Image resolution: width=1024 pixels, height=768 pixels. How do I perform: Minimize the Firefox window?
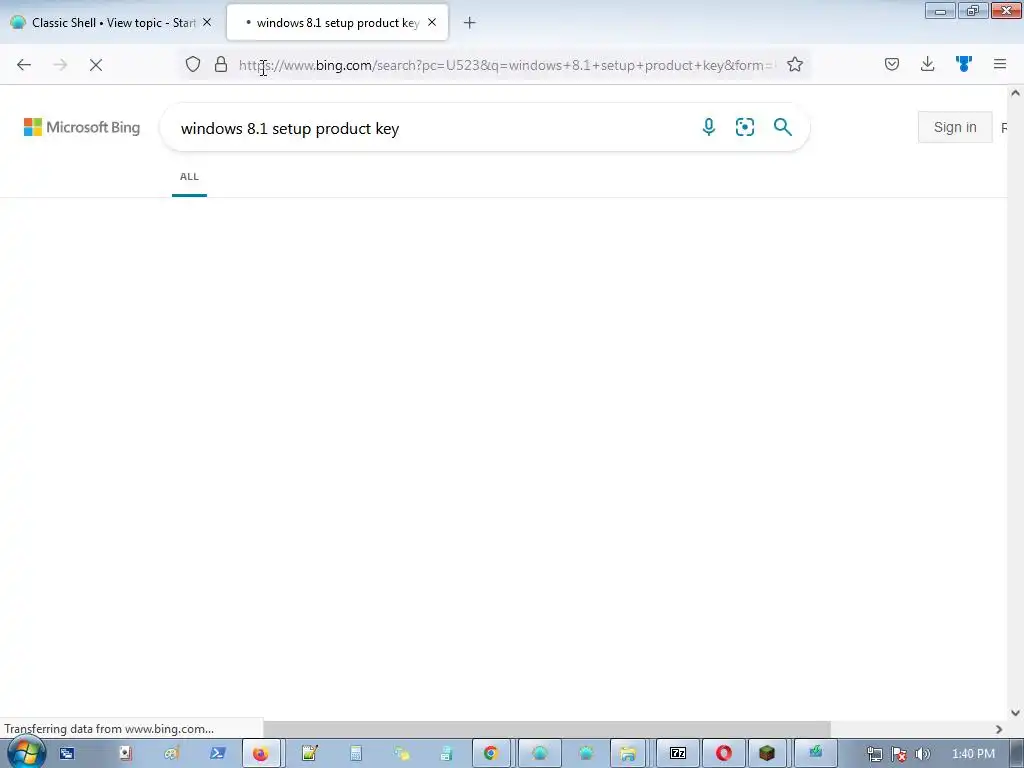coord(940,10)
